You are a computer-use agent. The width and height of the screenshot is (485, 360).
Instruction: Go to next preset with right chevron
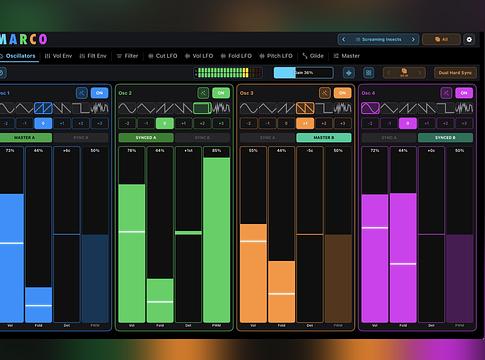pyautogui.click(x=413, y=39)
